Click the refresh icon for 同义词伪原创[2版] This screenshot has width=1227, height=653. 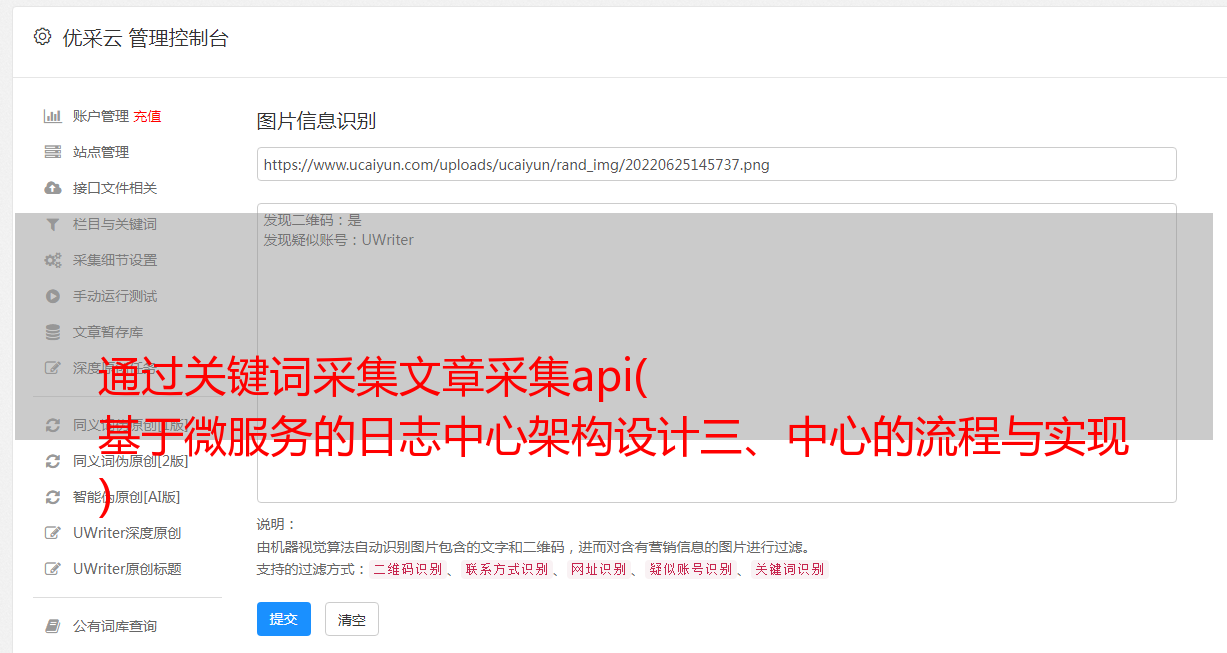(x=53, y=461)
